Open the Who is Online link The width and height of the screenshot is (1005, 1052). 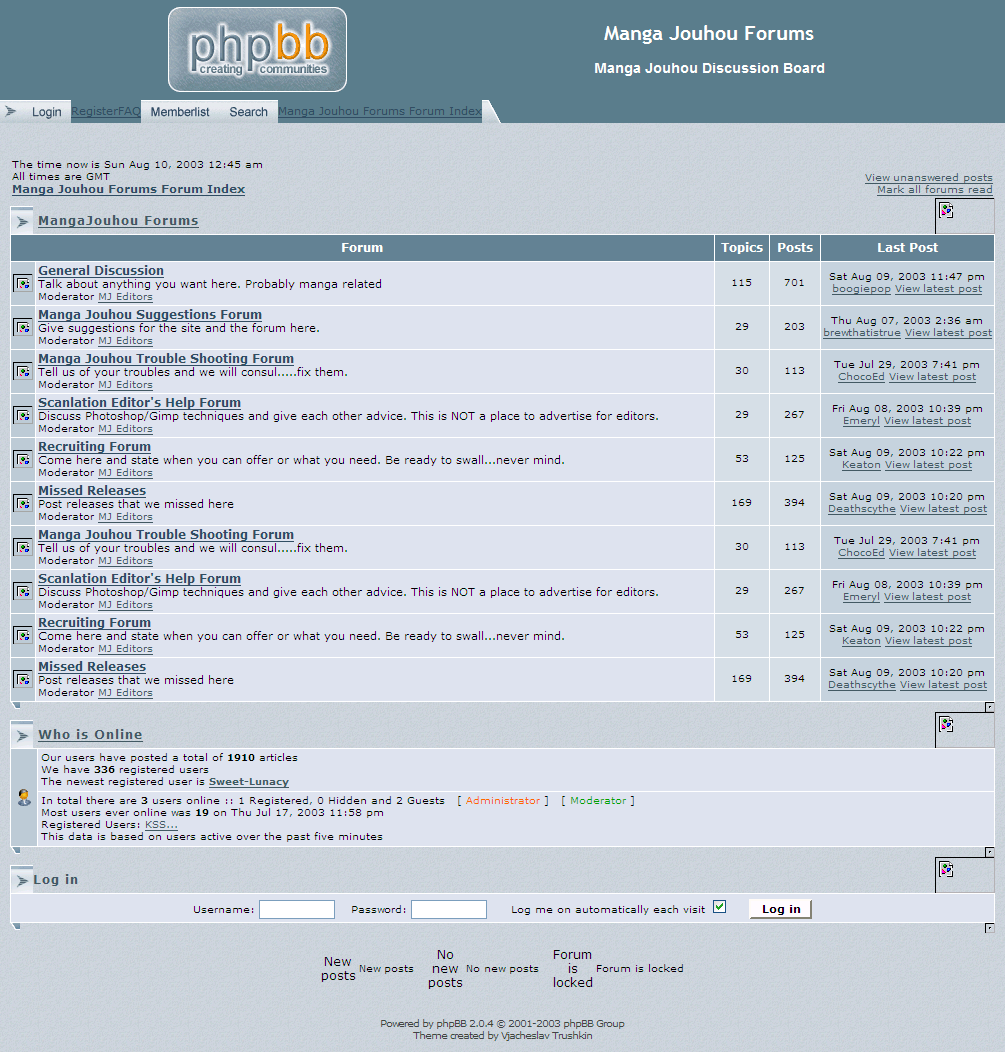(x=90, y=735)
